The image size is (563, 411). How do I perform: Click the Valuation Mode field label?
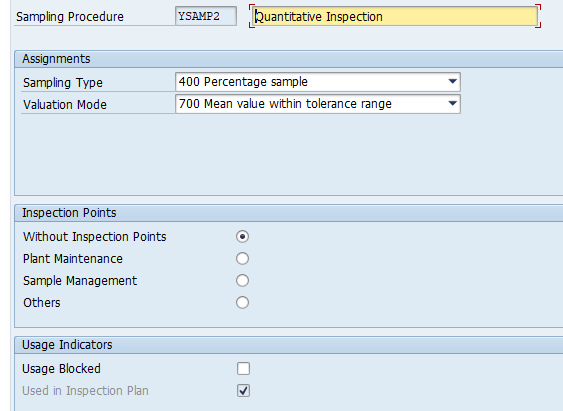pyautogui.click(x=65, y=104)
